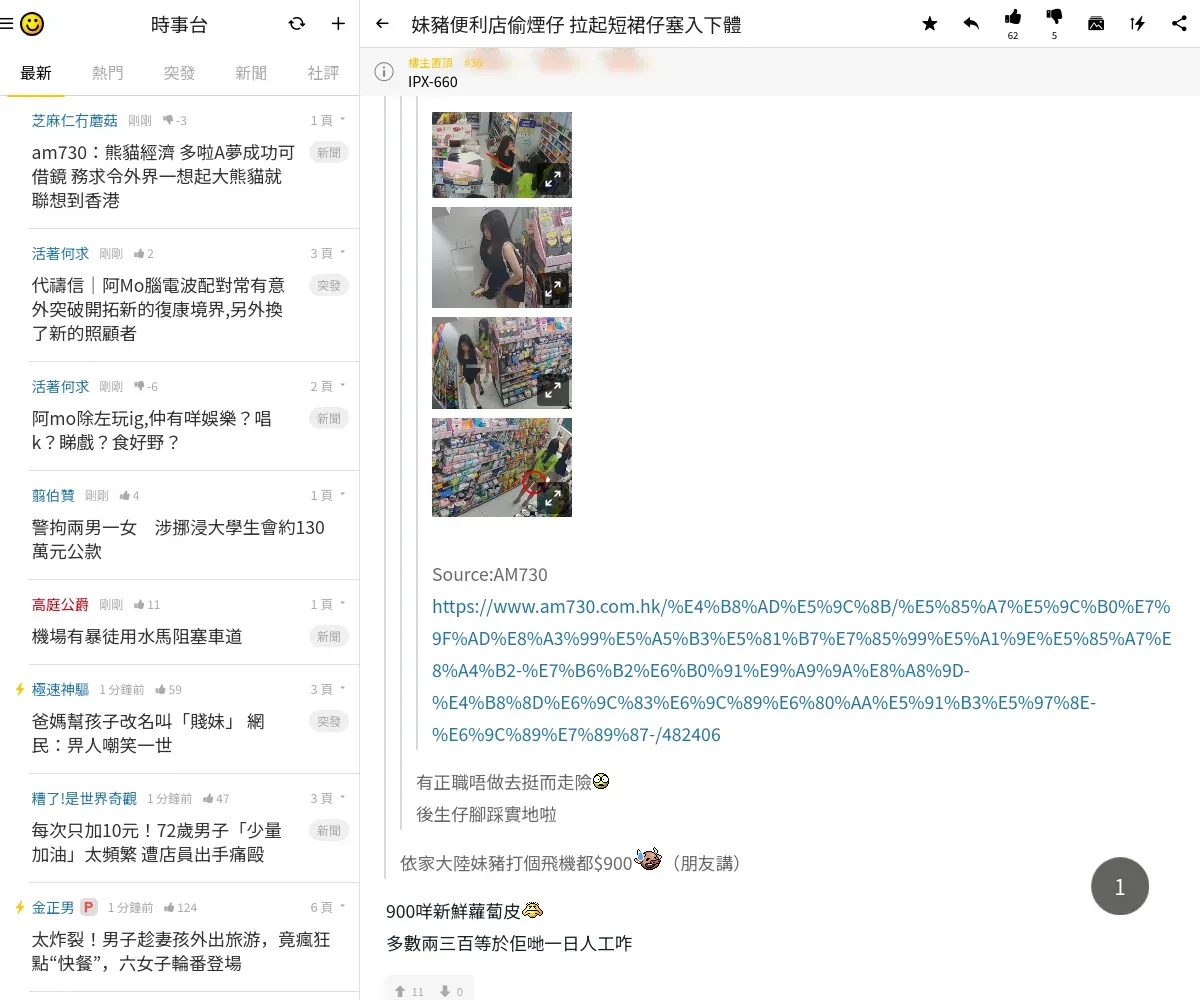Click the thread title 妹豬便利店偷煙仔
The width and height of the screenshot is (1200, 1000).
(x=576, y=24)
